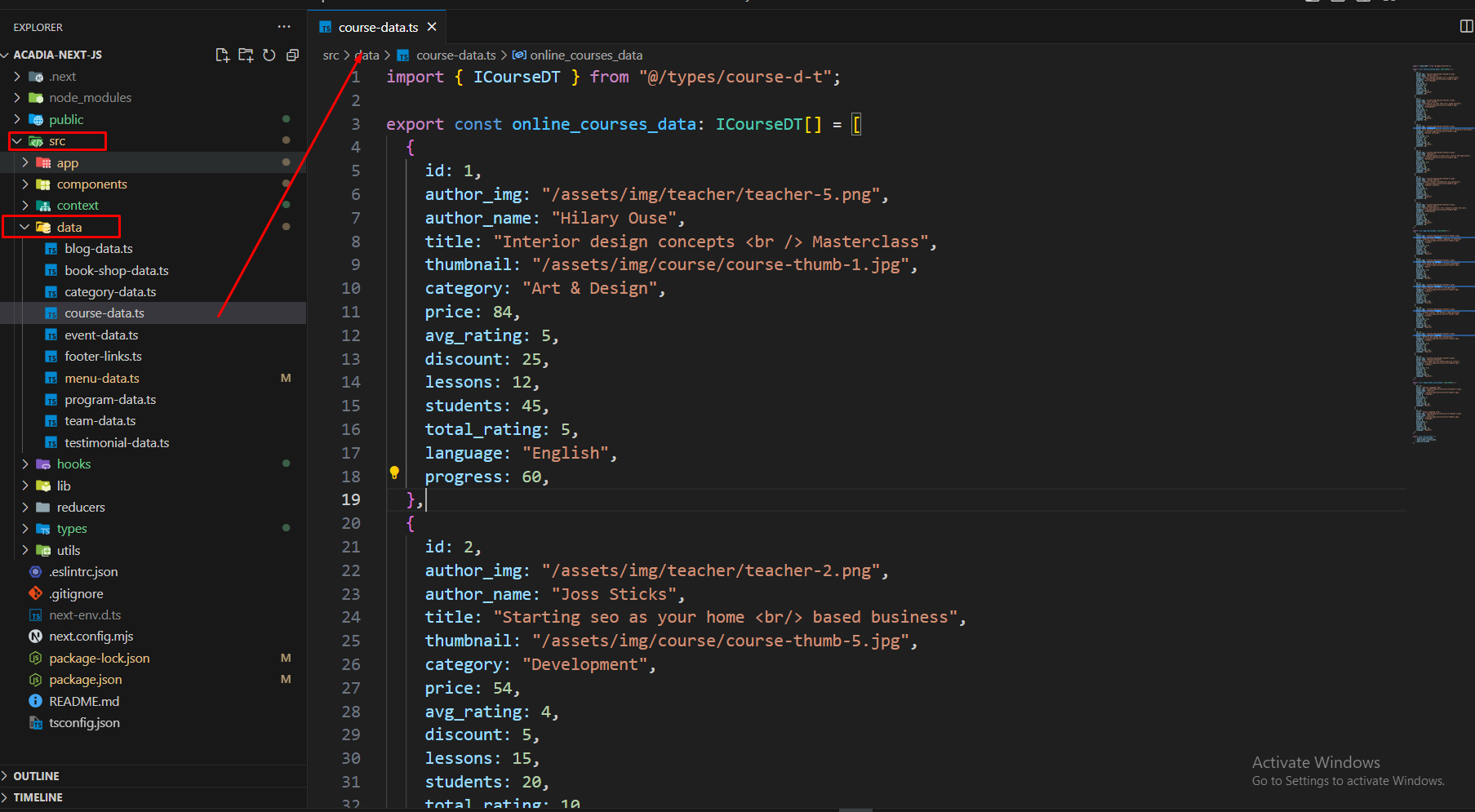Close the course-data.ts editor tab
Viewport: 1475px width, 812px height.
[x=432, y=27]
